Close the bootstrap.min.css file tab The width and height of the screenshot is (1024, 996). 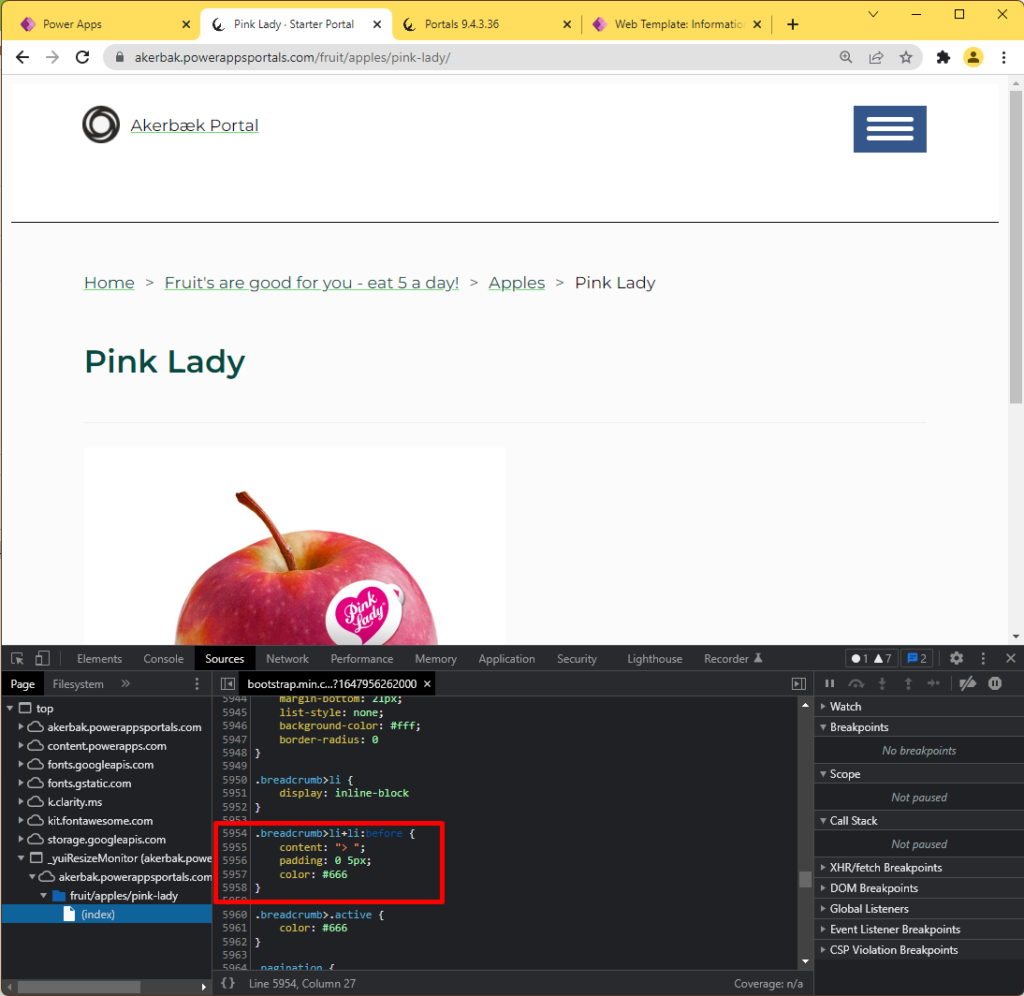pyautogui.click(x=427, y=684)
